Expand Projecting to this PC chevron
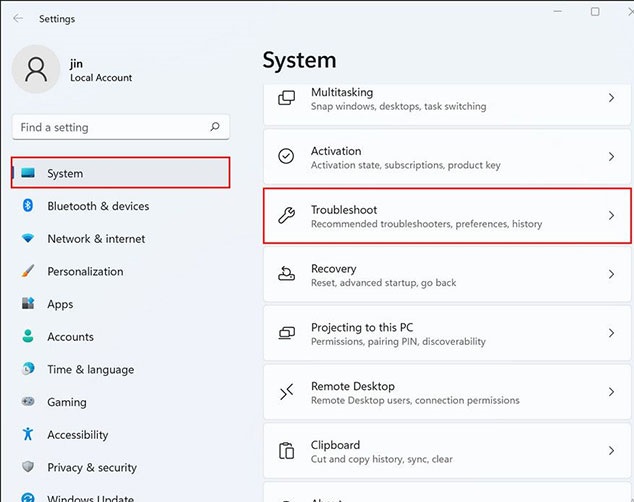Image resolution: width=634 pixels, height=502 pixels. 611,333
